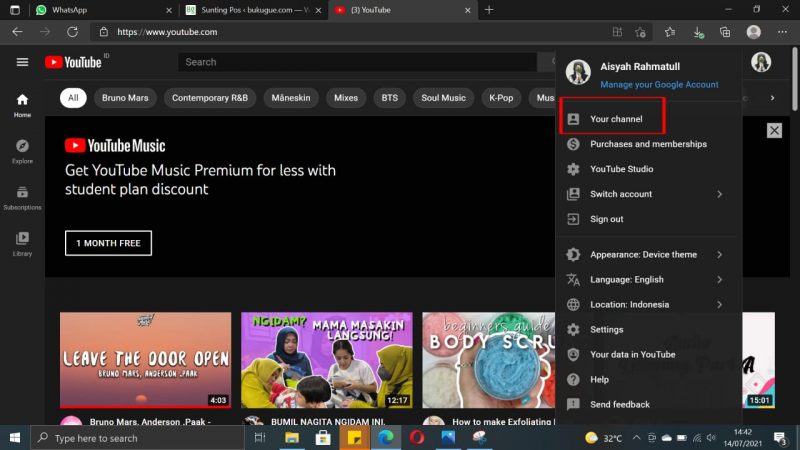The image size is (800, 450).
Task: Click the browser back arrow
Action: tap(17, 32)
